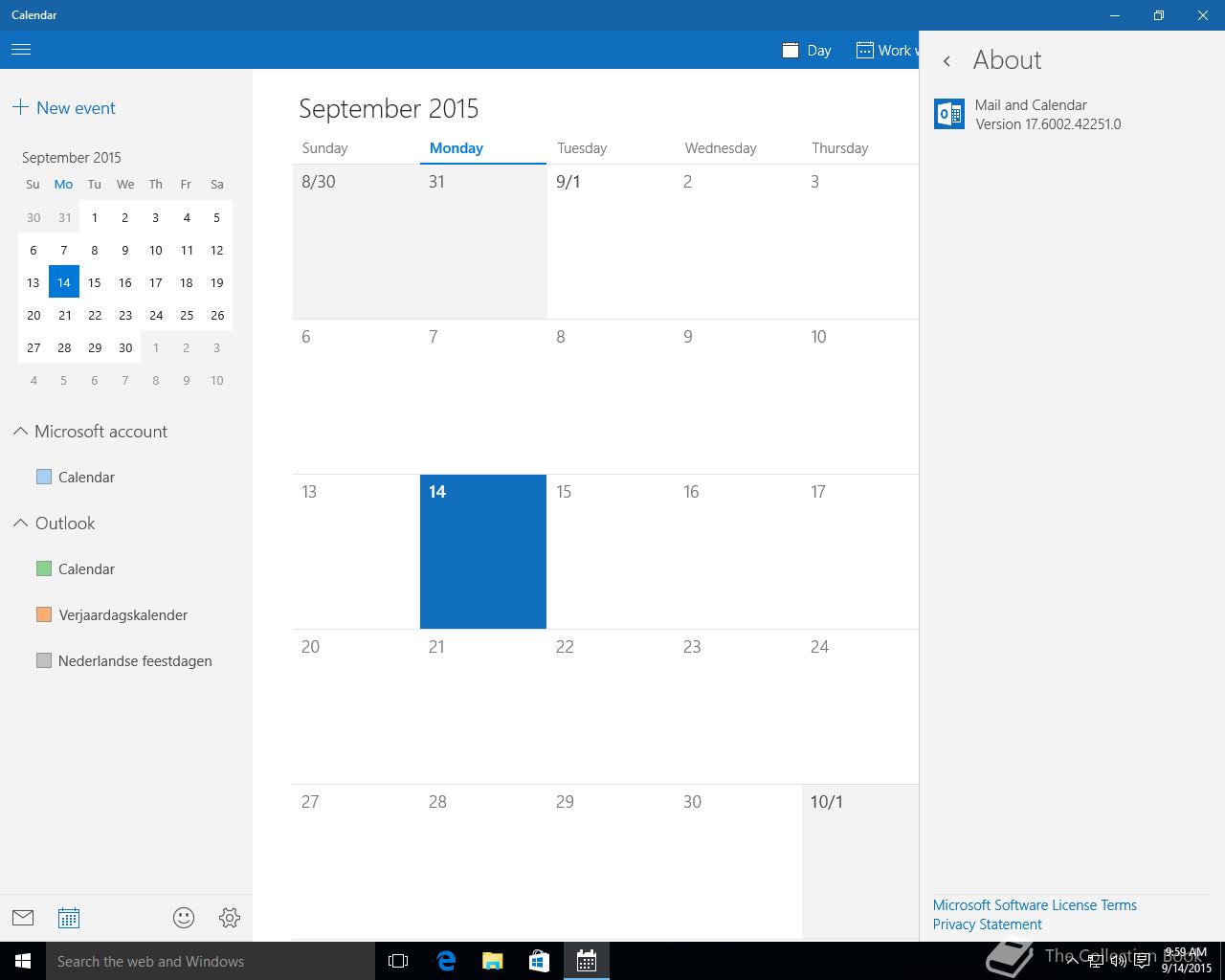Click the Version 17.6002.42251.0 text
The width and height of the screenshot is (1225, 980).
point(1048,124)
